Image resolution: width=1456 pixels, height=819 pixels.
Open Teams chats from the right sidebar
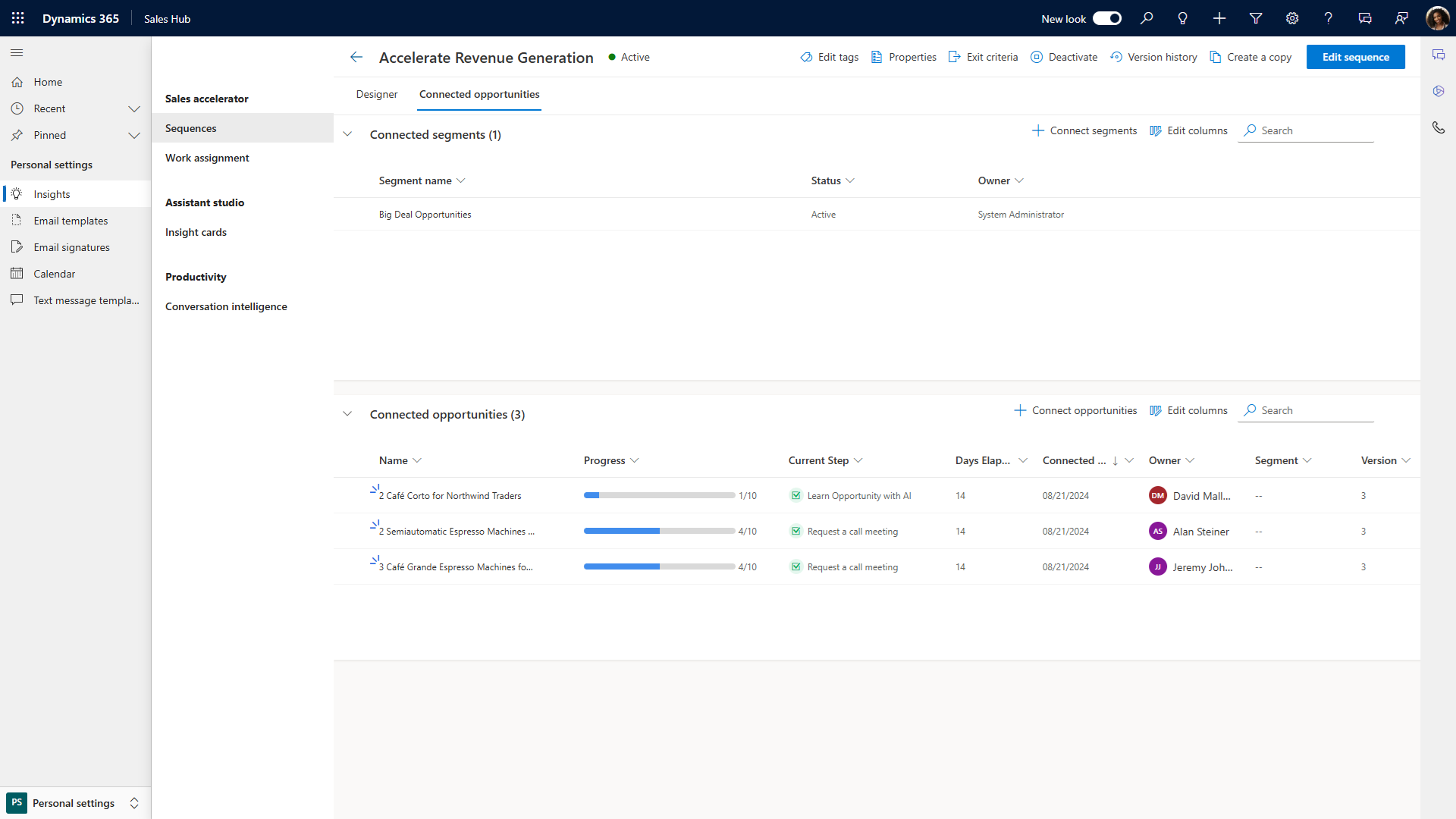pyautogui.click(x=1439, y=55)
